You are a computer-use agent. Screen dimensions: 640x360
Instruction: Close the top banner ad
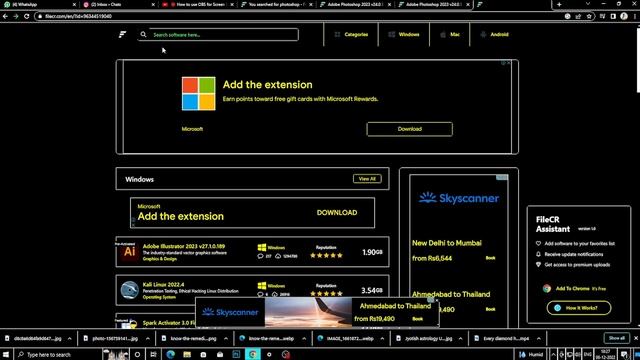(508, 63)
